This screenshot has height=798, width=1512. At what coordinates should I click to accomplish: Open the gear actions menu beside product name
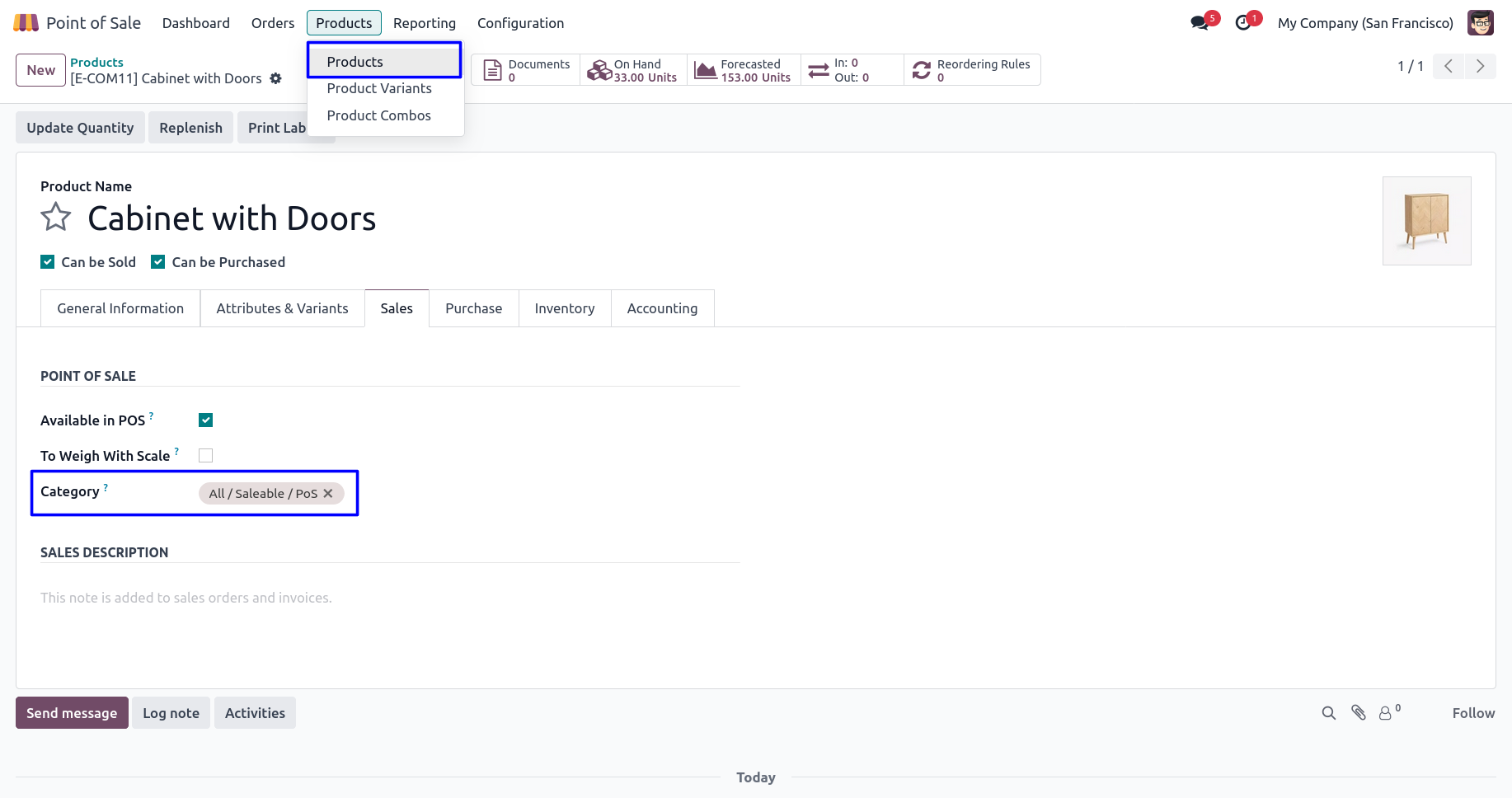276,78
